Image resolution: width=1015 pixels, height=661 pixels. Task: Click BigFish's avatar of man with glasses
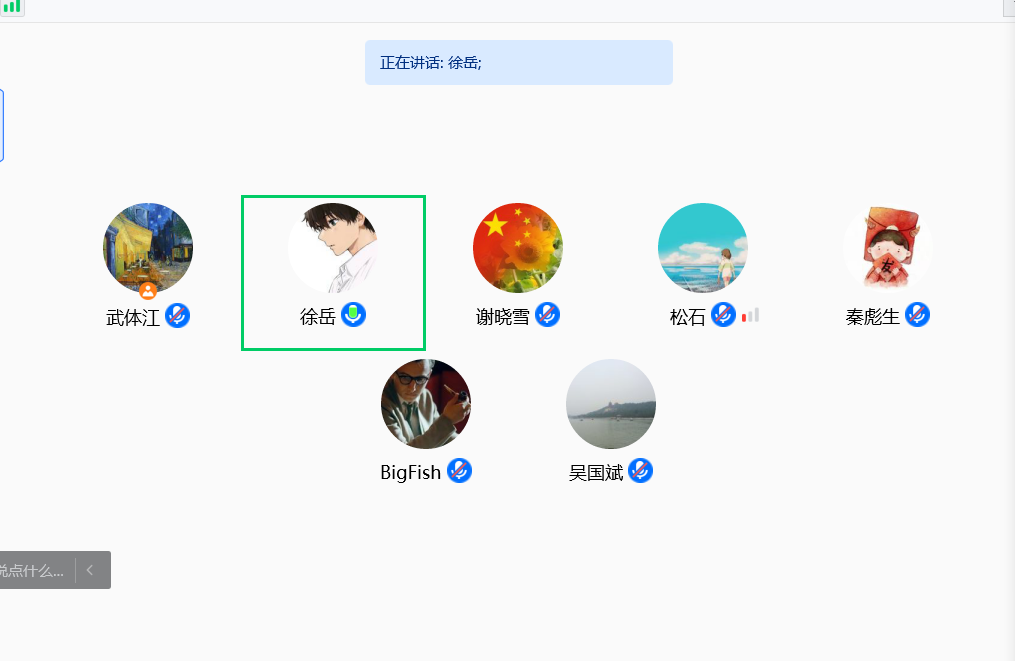pyautogui.click(x=426, y=404)
